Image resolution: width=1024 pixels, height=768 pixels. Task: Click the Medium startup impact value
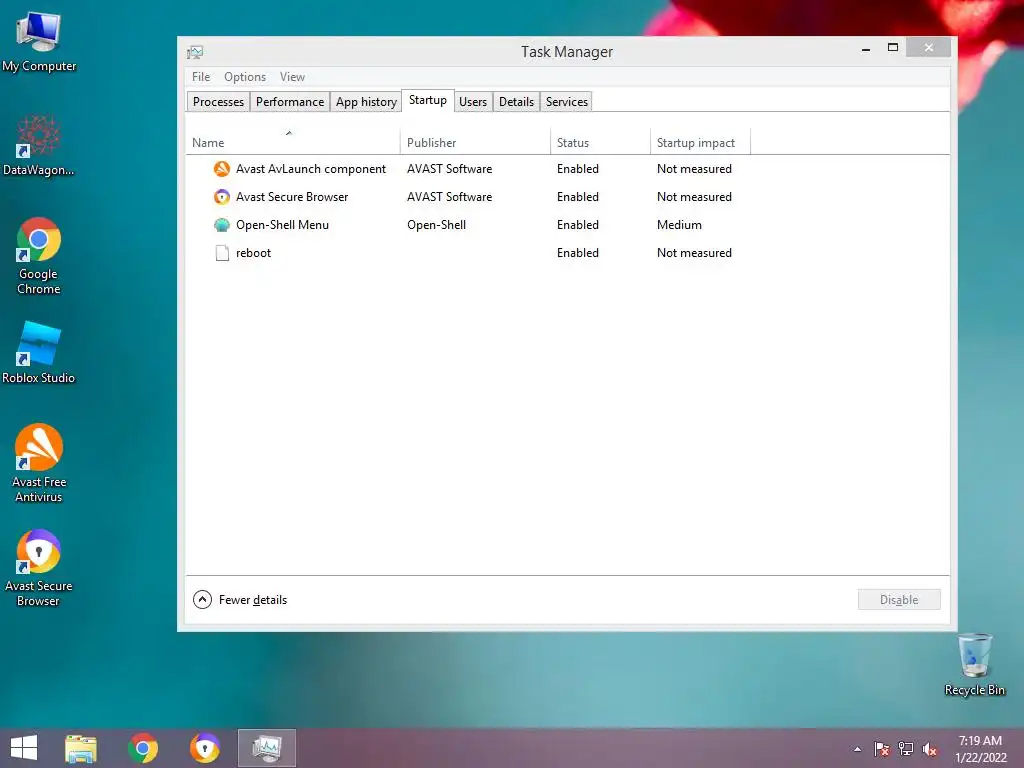(x=679, y=225)
